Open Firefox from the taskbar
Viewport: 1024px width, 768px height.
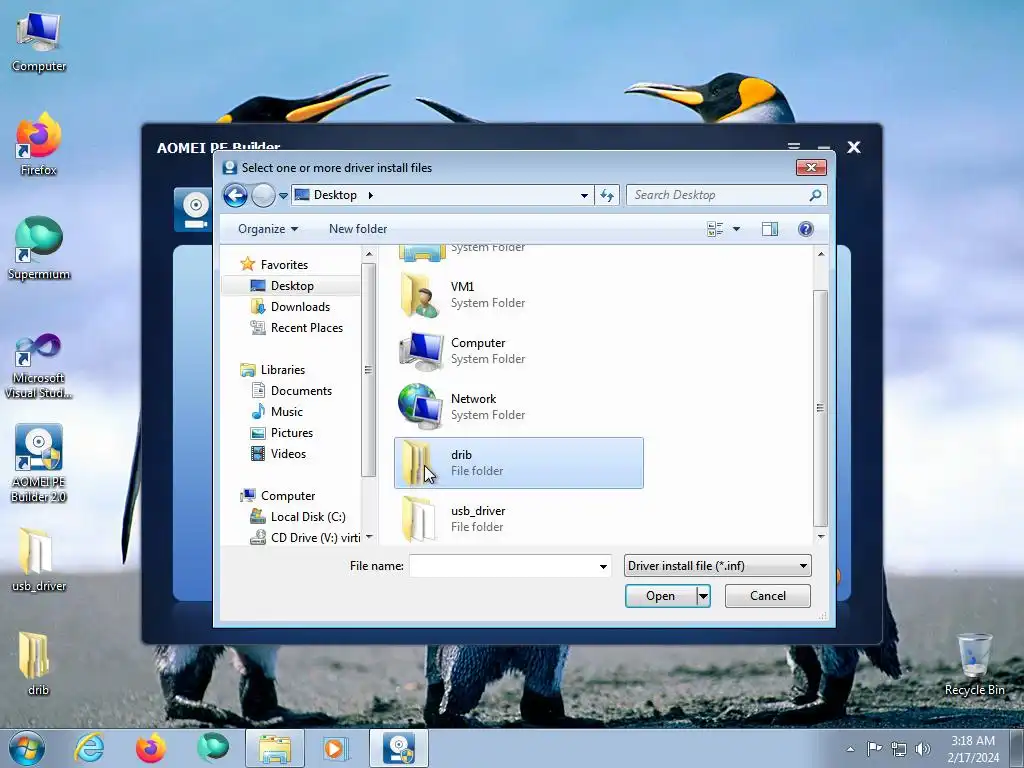tap(150, 748)
